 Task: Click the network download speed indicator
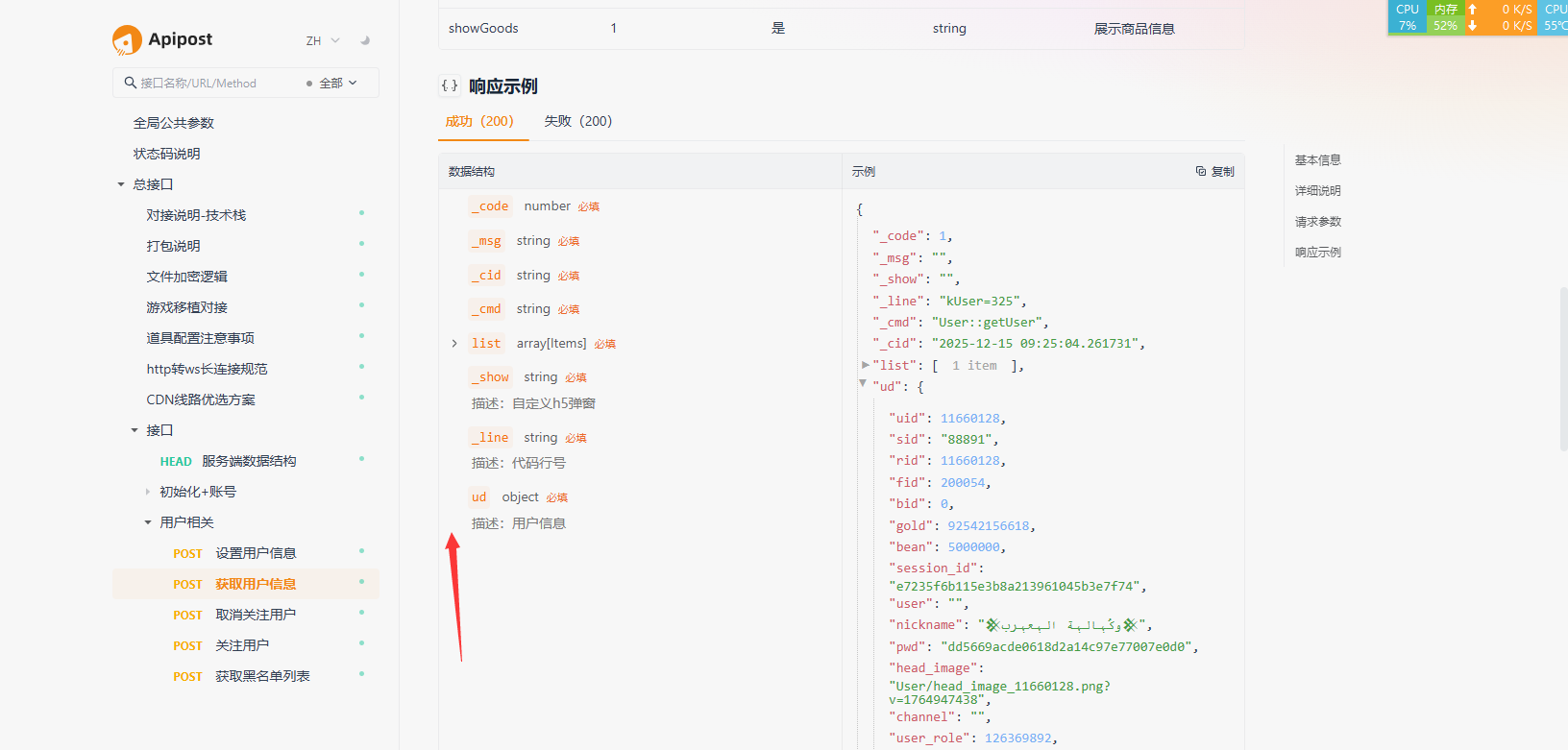coord(1501,26)
